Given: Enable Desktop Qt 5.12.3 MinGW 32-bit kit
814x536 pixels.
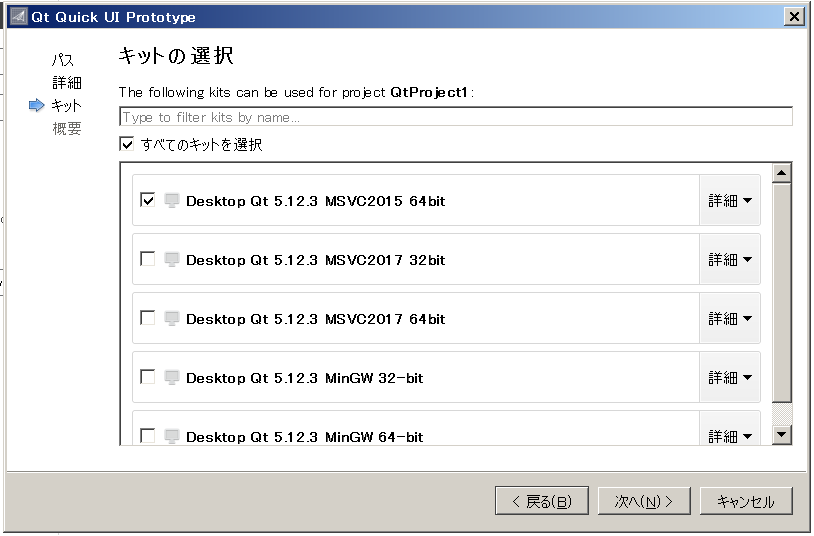Looking at the screenshot, I should tap(147, 377).
